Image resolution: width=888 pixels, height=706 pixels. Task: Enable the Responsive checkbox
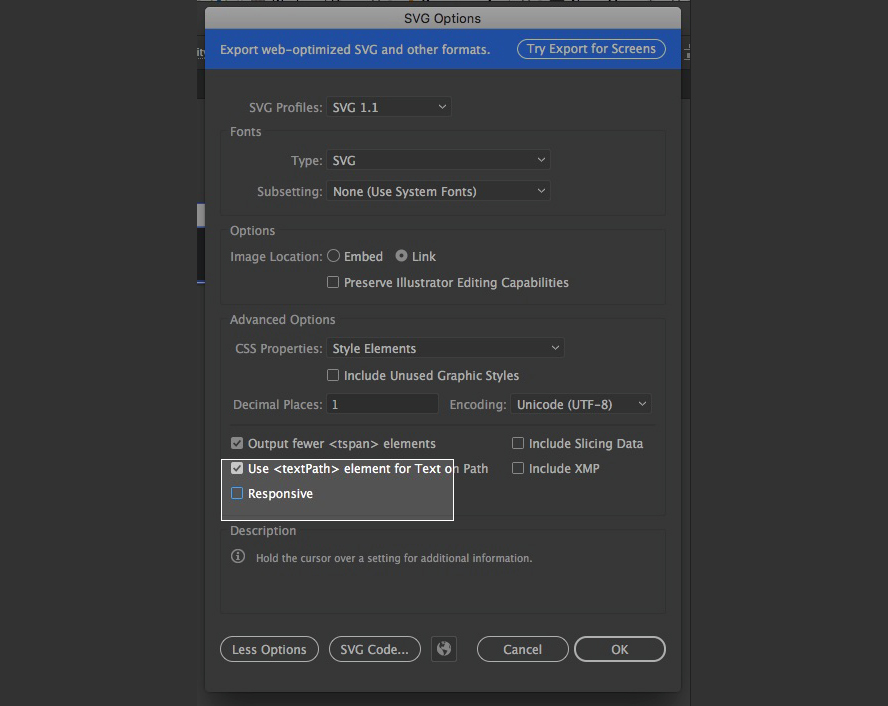(x=238, y=493)
